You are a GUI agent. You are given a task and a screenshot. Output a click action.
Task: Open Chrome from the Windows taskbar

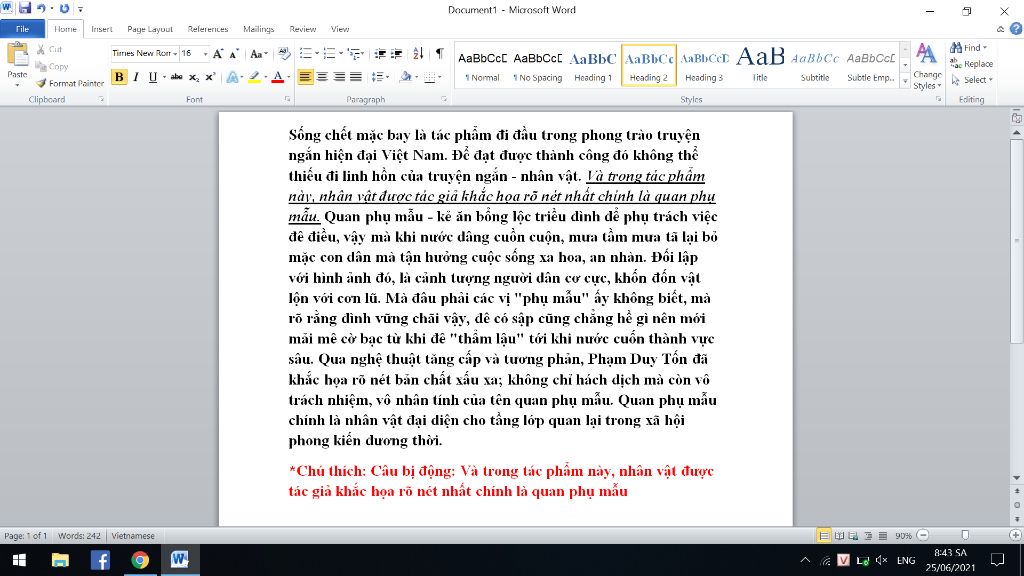tap(140, 560)
